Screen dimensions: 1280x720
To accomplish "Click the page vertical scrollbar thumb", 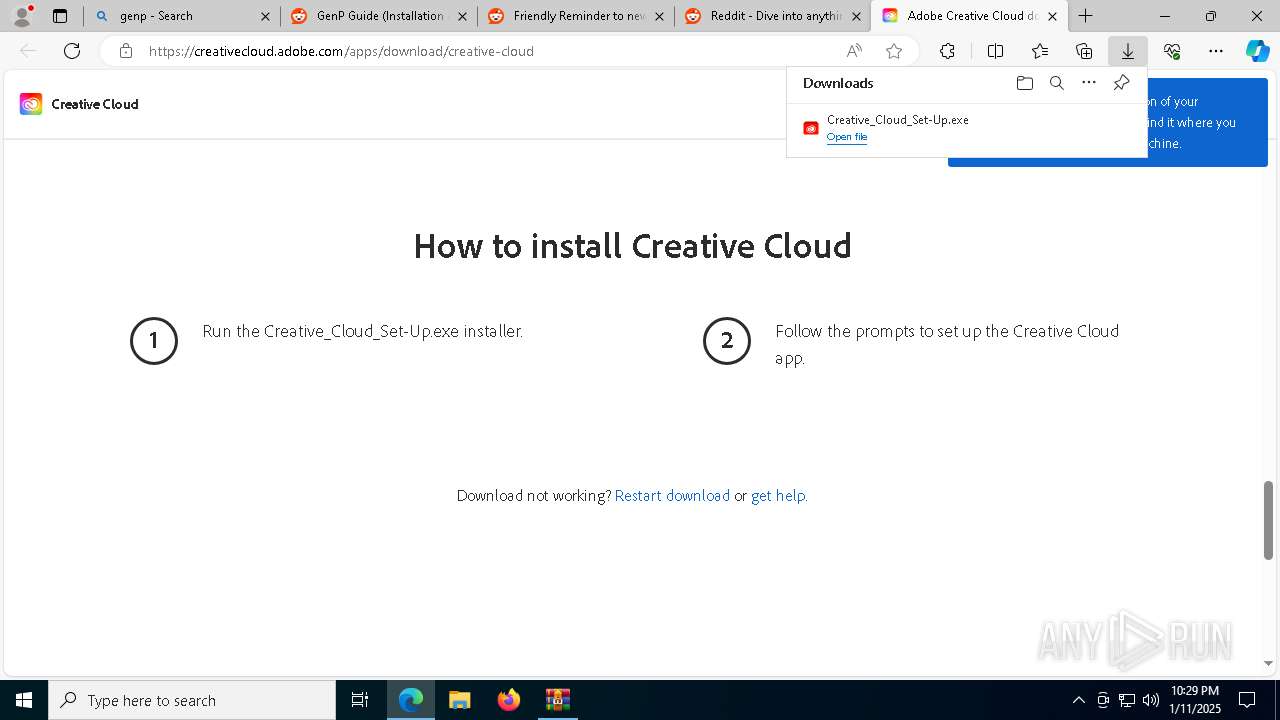I will tap(1268, 520).
